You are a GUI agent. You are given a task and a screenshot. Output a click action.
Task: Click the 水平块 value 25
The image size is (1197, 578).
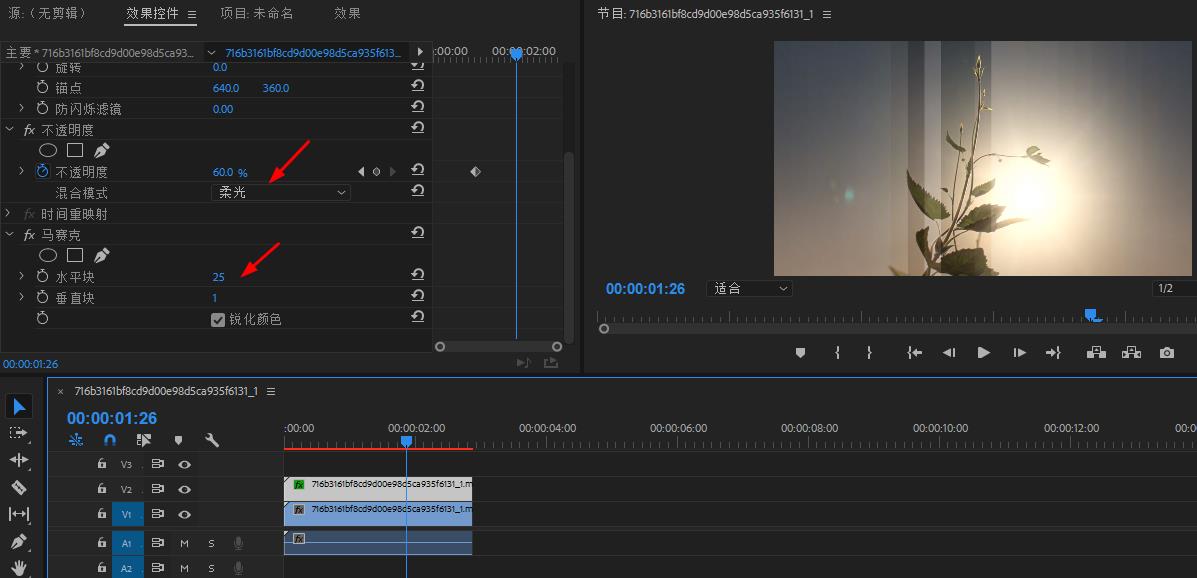218,277
